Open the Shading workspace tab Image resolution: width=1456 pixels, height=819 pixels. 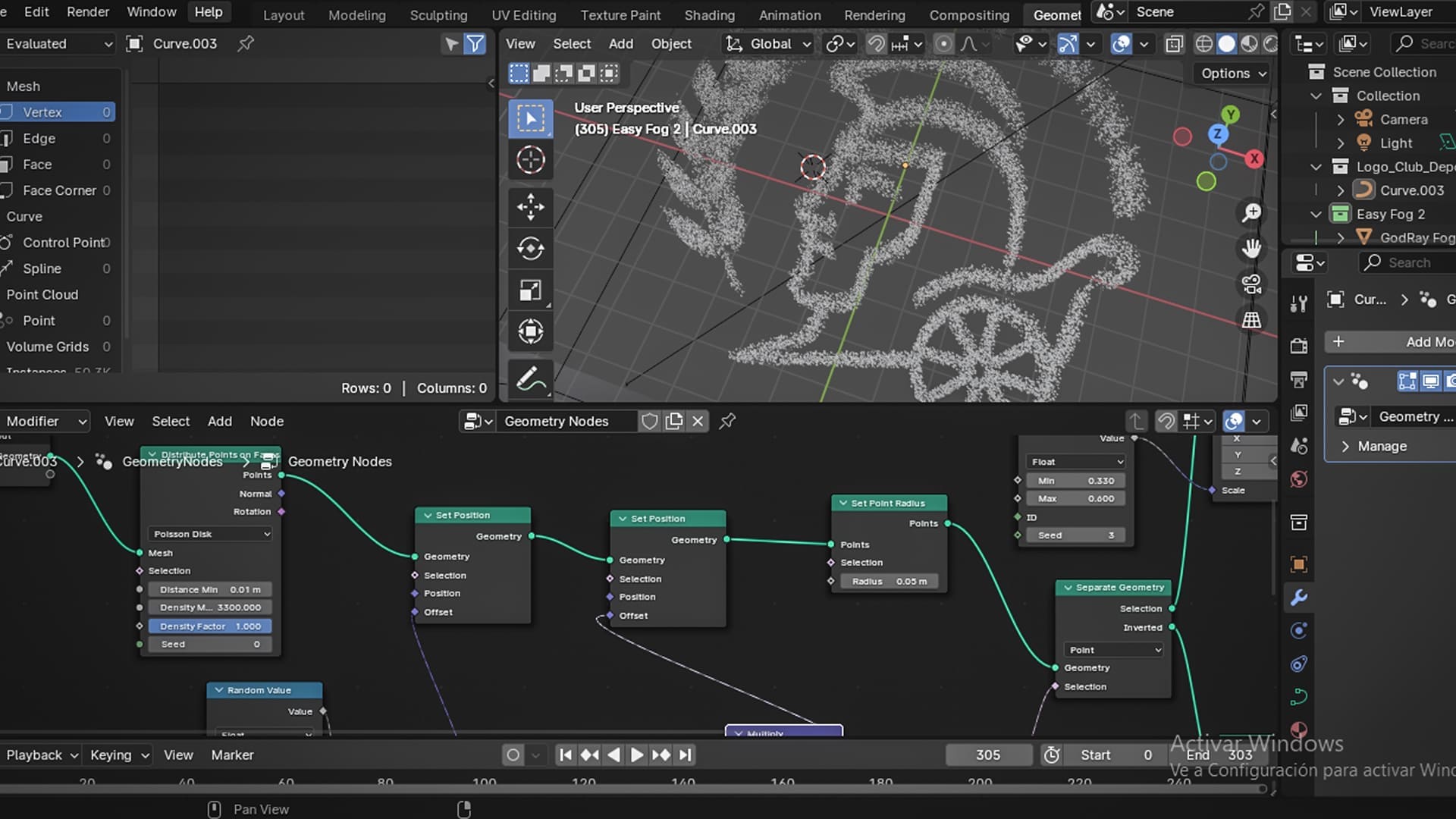[709, 14]
